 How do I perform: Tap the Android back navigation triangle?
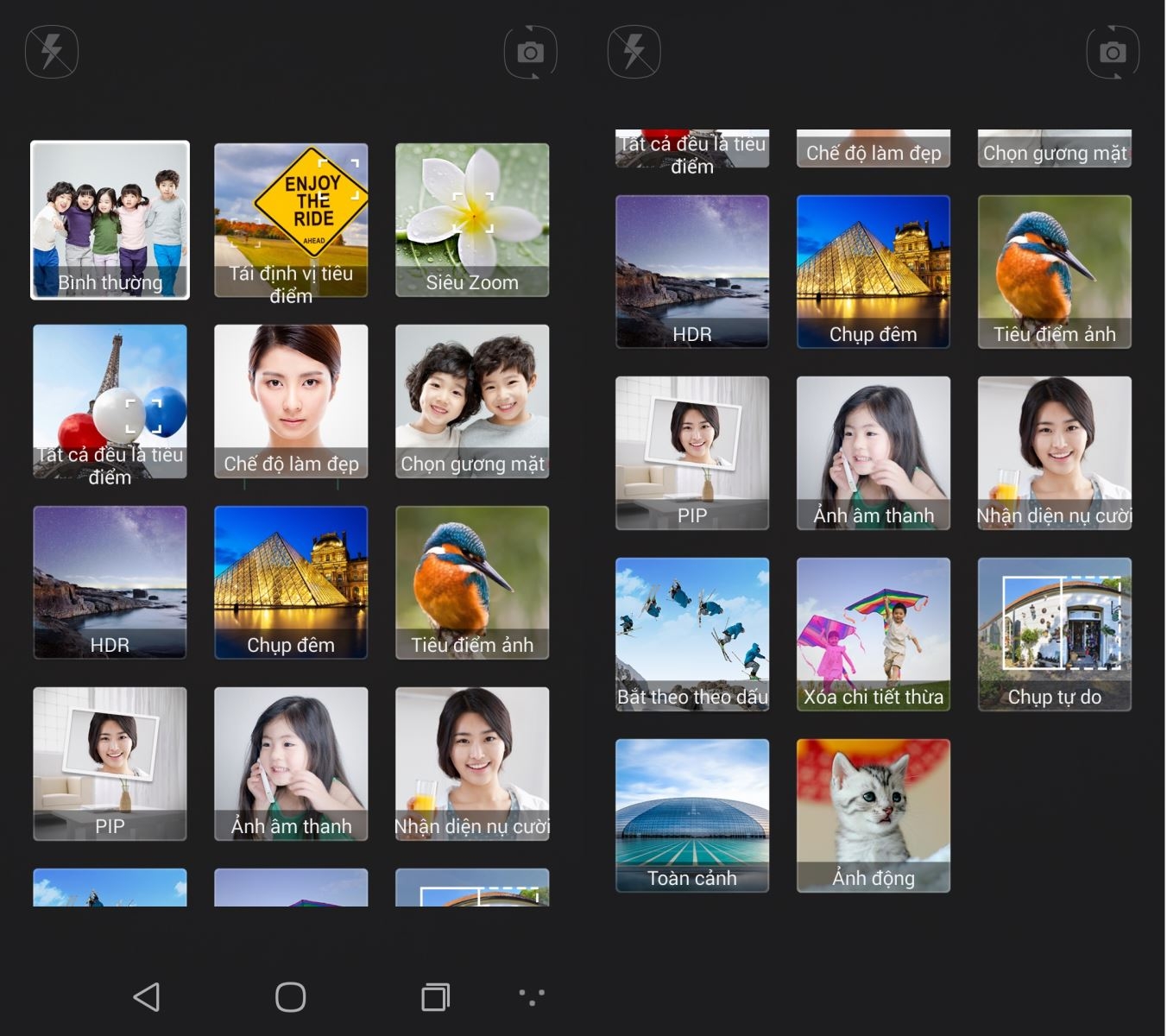[x=146, y=997]
